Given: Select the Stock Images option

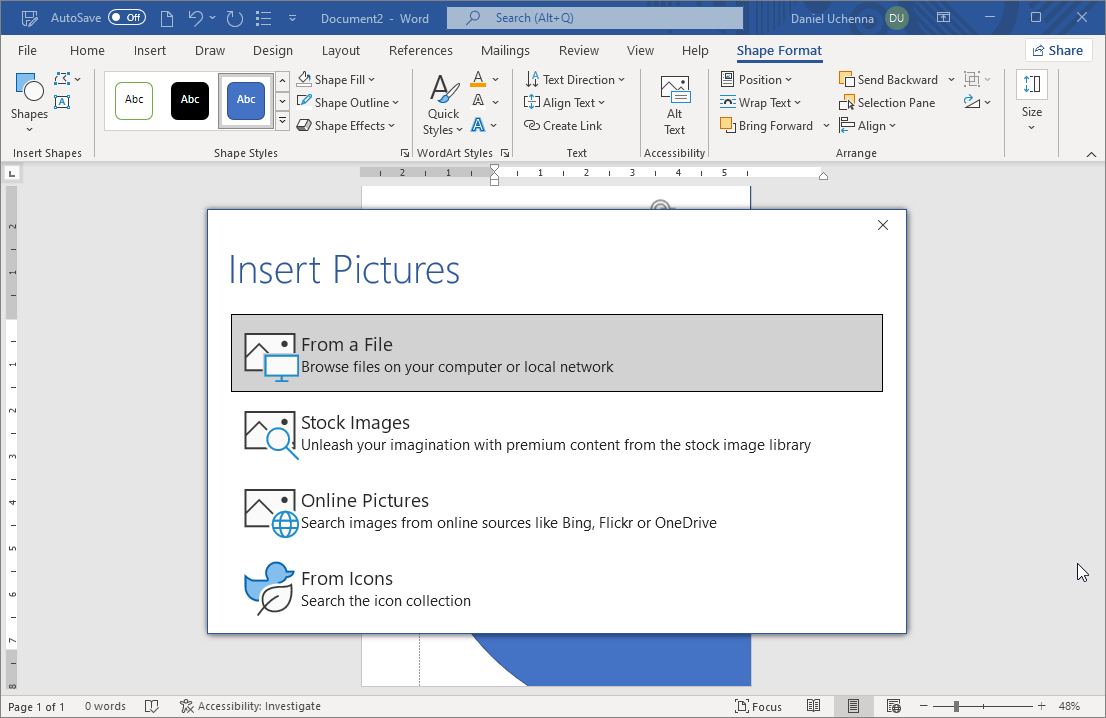Looking at the screenshot, I should pyautogui.click(x=557, y=432).
